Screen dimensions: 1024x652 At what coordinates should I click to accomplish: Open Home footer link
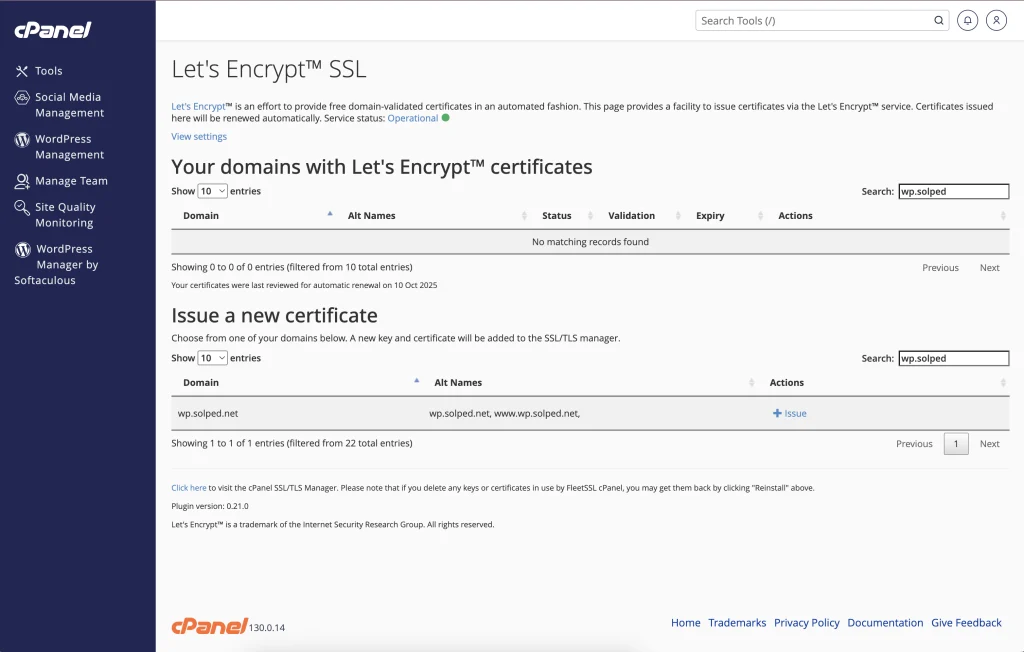pos(686,623)
